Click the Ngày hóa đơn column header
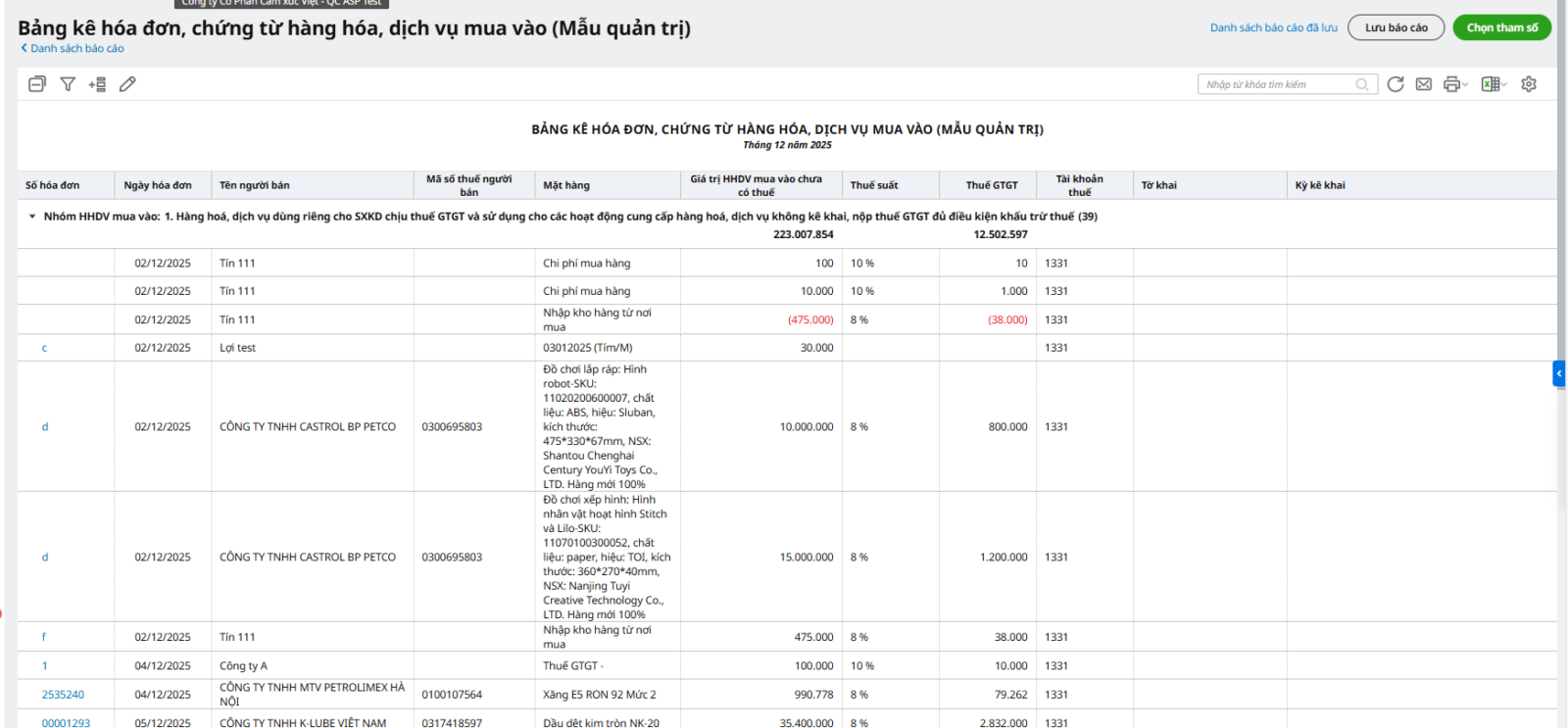This screenshot has height=728, width=1568. pyautogui.click(x=158, y=185)
